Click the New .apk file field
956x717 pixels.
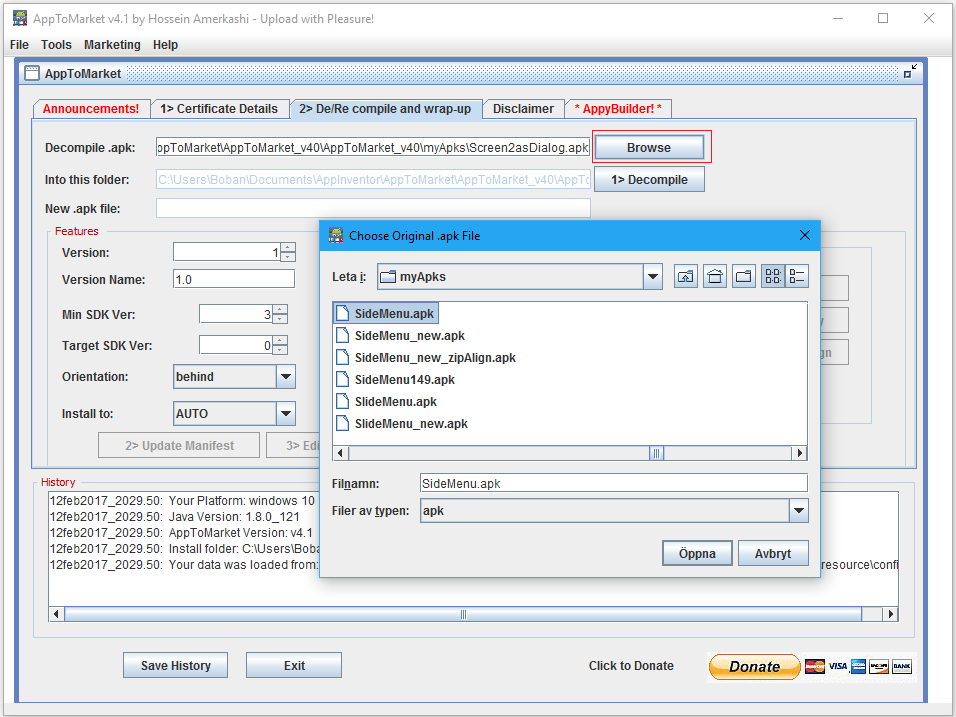pyautogui.click(x=373, y=208)
